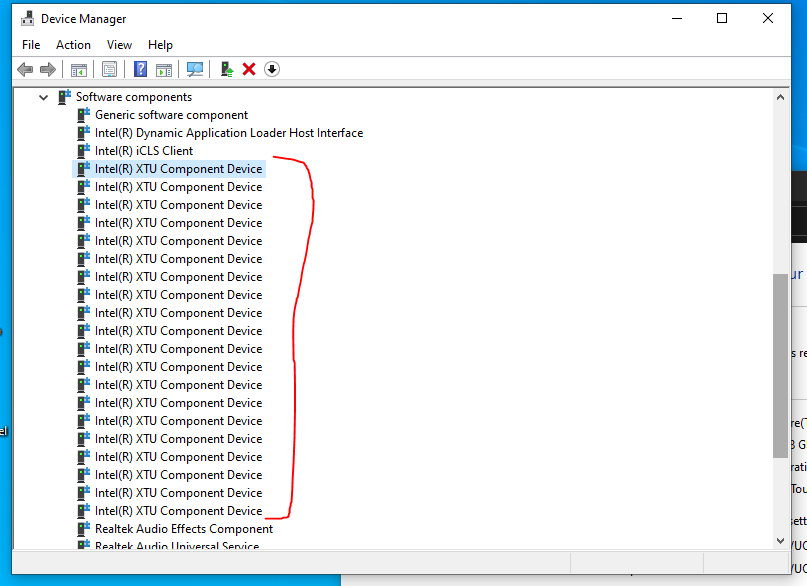Screen dimensions: 807x586
Task: Click the scrollbar down arrow
Action: click(x=780, y=541)
